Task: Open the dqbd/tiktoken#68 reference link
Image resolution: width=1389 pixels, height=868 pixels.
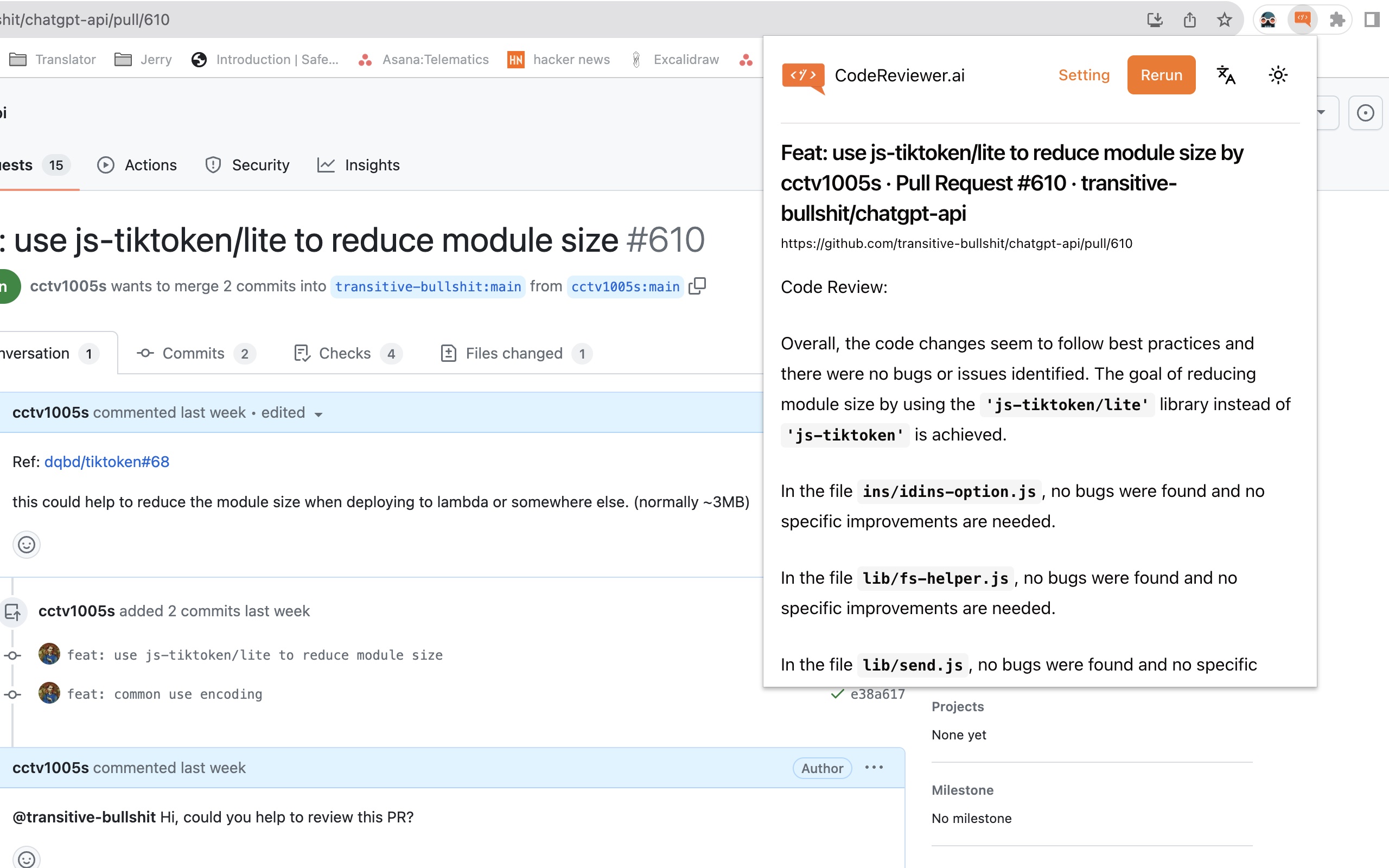Action: point(107,462)
